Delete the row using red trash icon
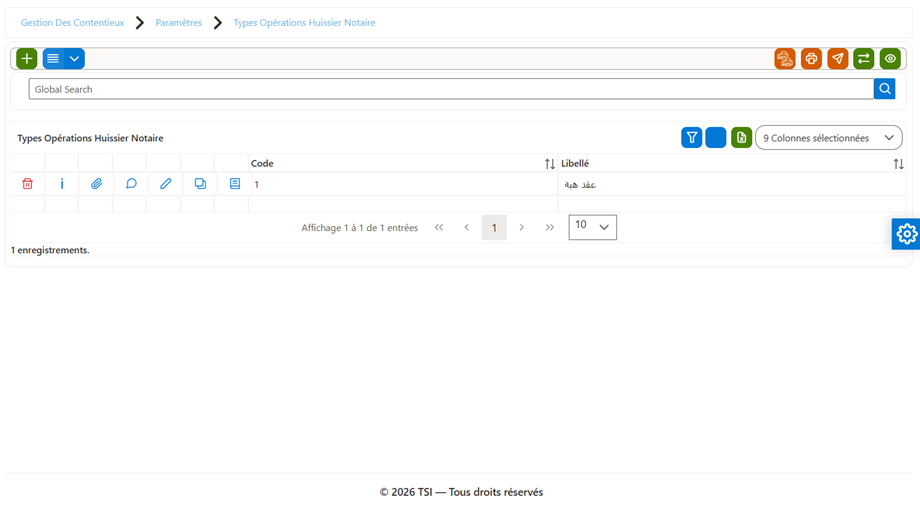Image resolution: width=920 pixels, height=506 pixels. [x=27, y=184]
